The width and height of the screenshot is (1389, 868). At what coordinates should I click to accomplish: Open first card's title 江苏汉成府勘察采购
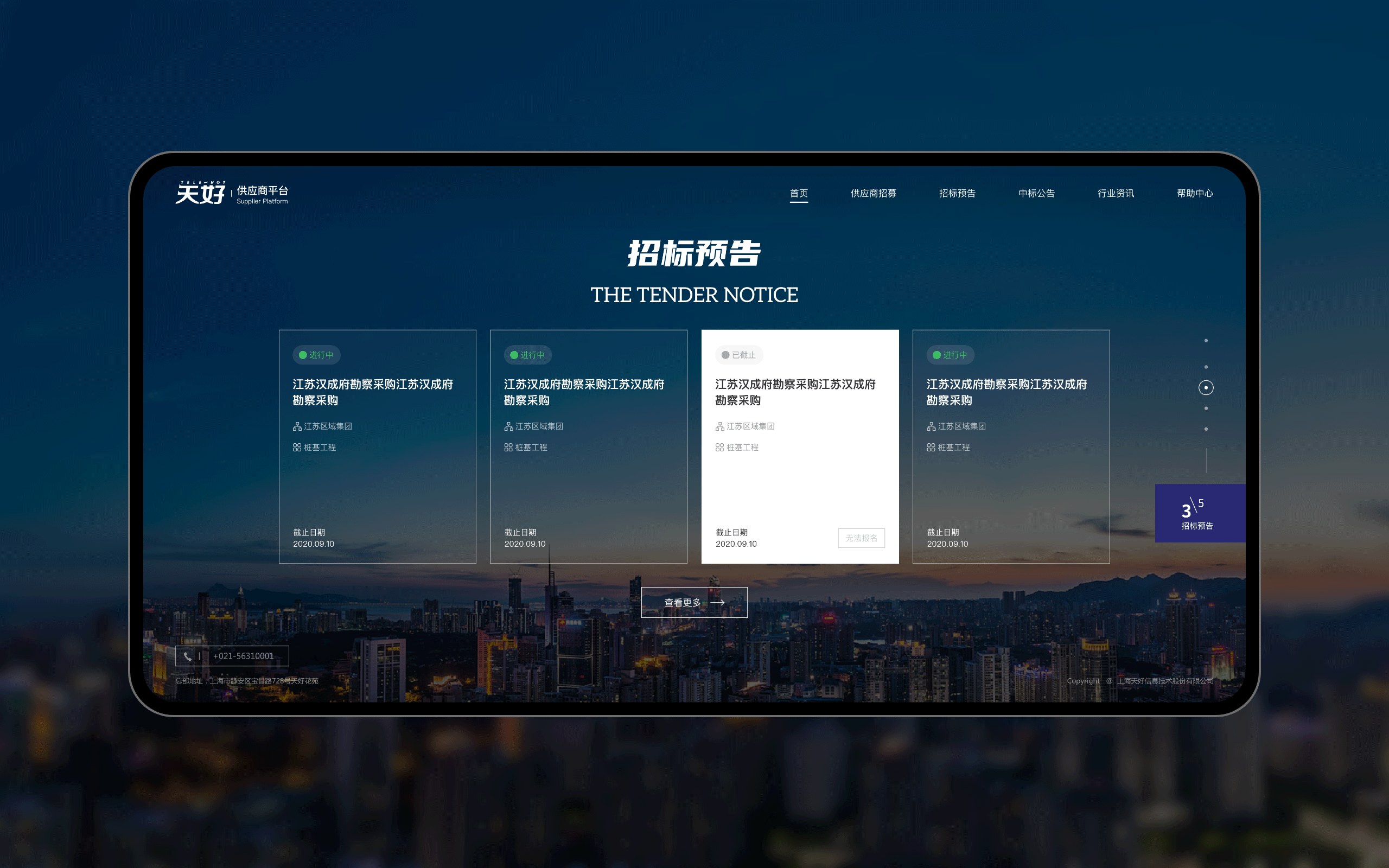coord(373,392)
